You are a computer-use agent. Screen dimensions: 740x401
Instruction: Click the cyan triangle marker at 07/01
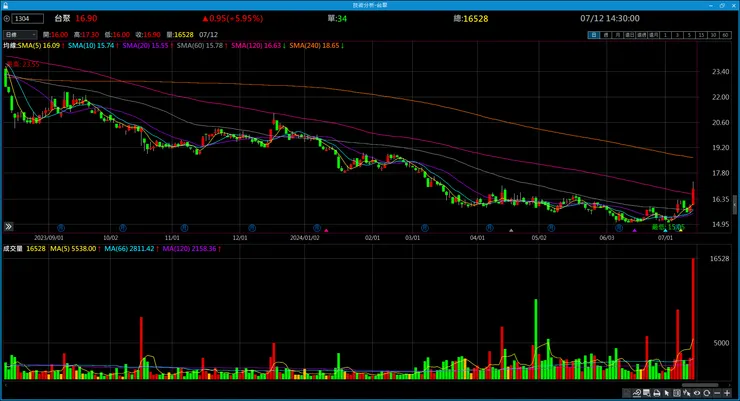[665, 230]
